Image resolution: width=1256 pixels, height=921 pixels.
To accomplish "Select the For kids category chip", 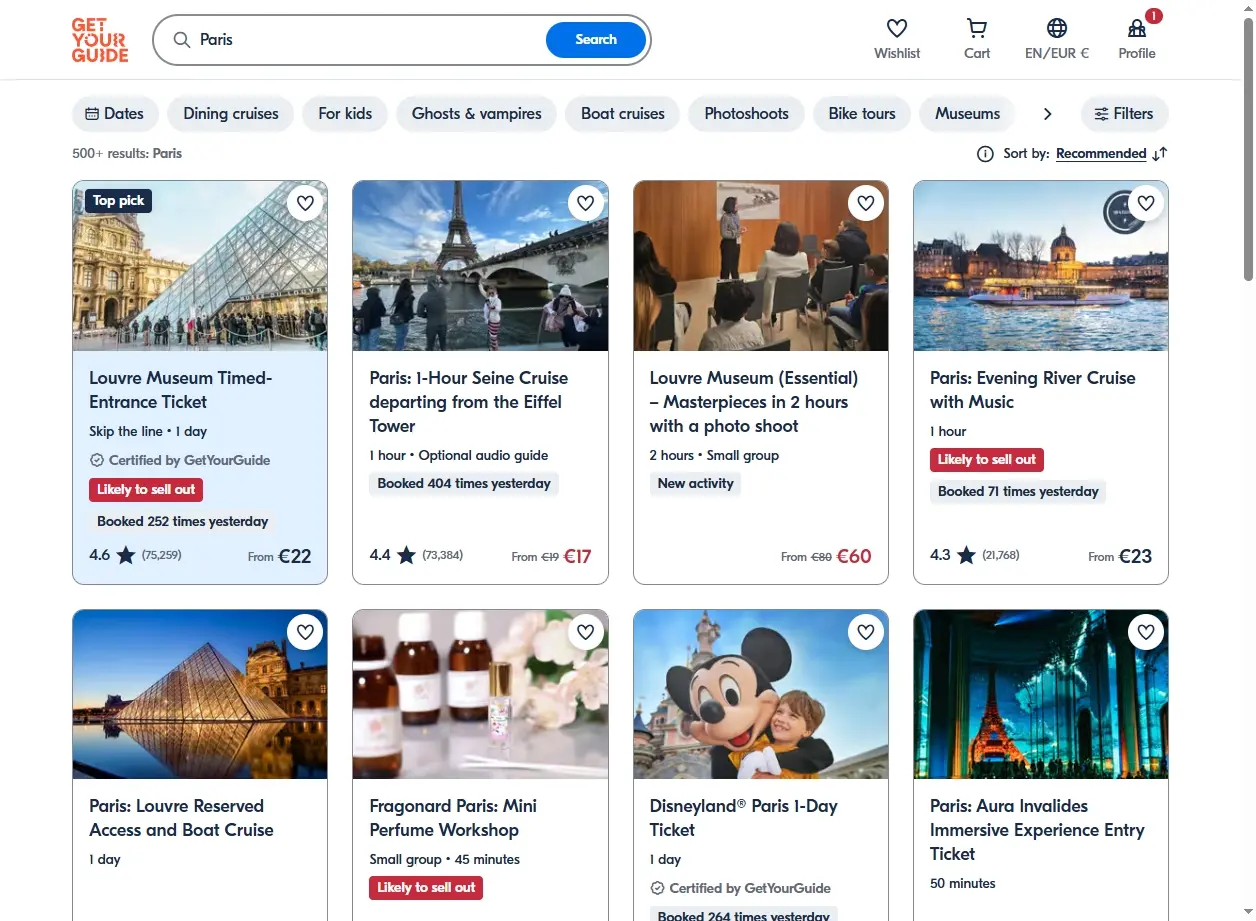I will click(x=345, y=114).
